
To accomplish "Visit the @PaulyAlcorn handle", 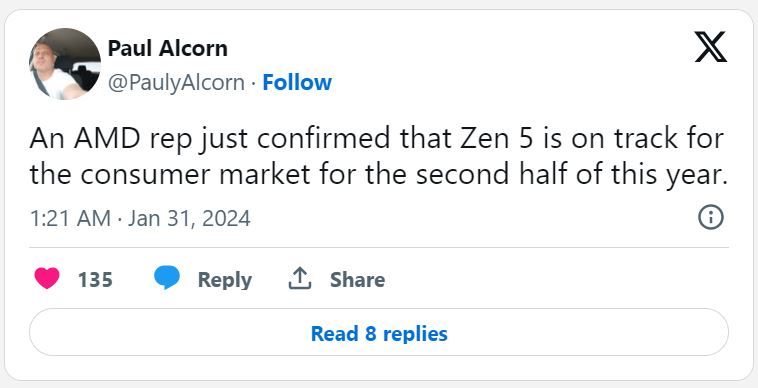I will pos(176,83).
